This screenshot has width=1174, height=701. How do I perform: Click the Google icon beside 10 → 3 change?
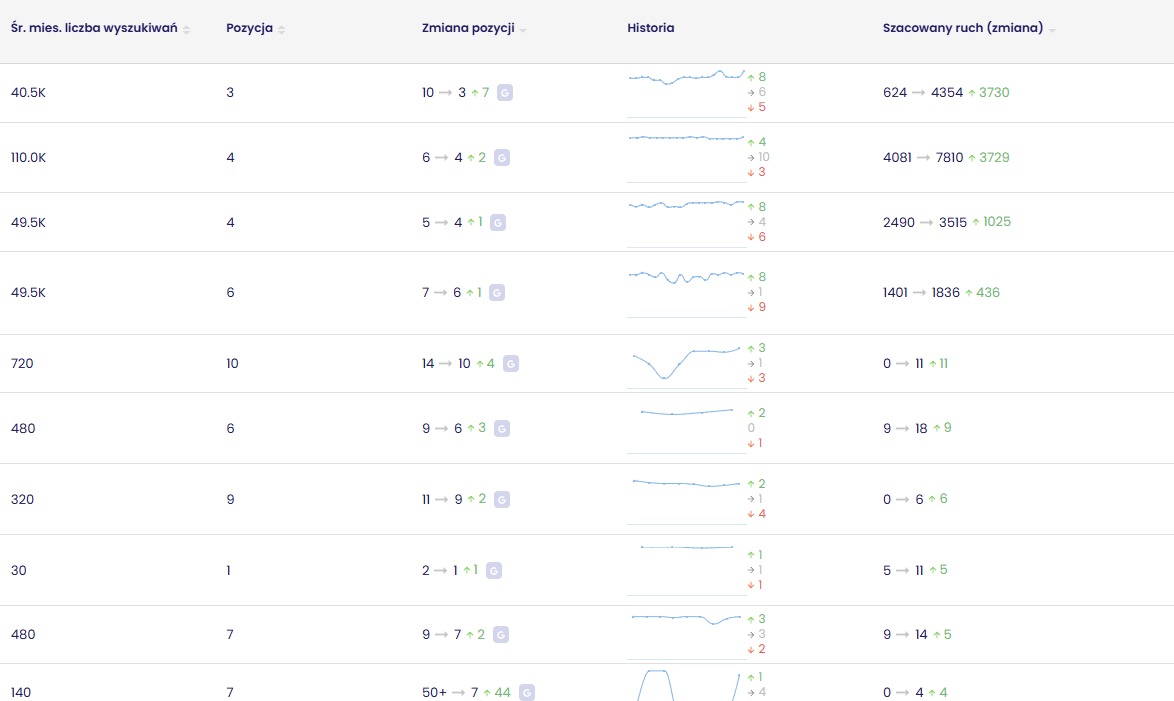506,93
